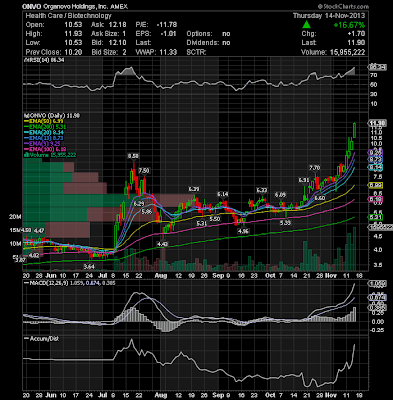Click the RSI(14) indicator label
Viewport: 393px width, 400px height.
44,60
